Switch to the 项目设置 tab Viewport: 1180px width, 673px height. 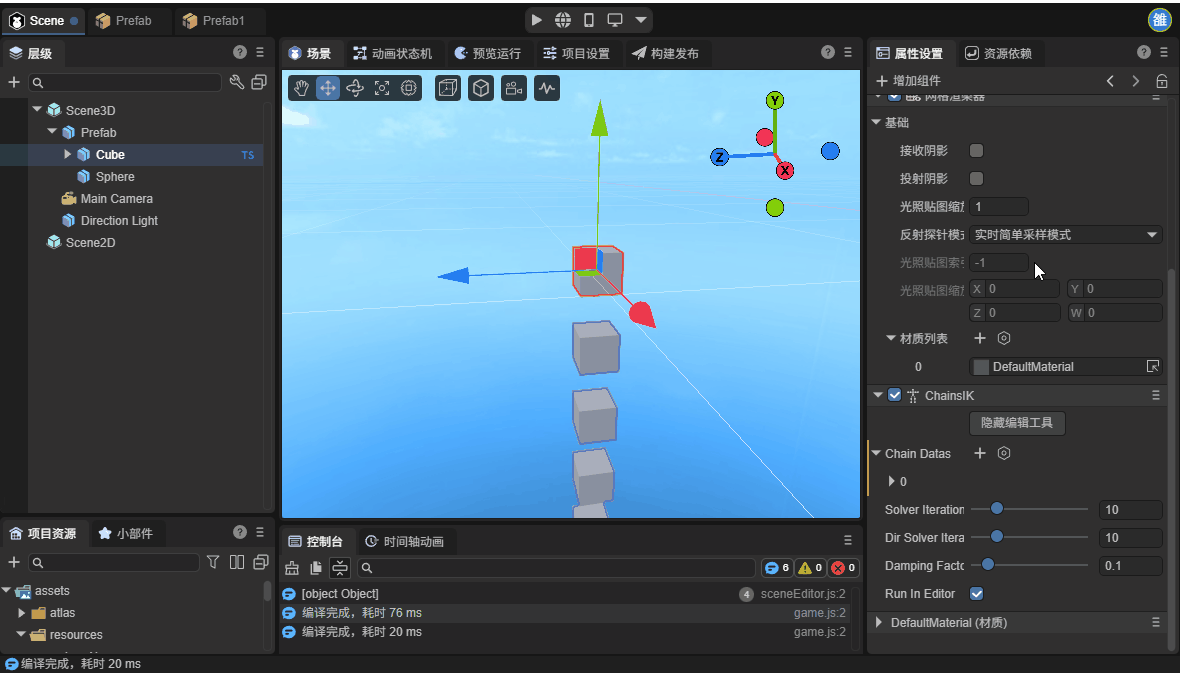point(576,53)
